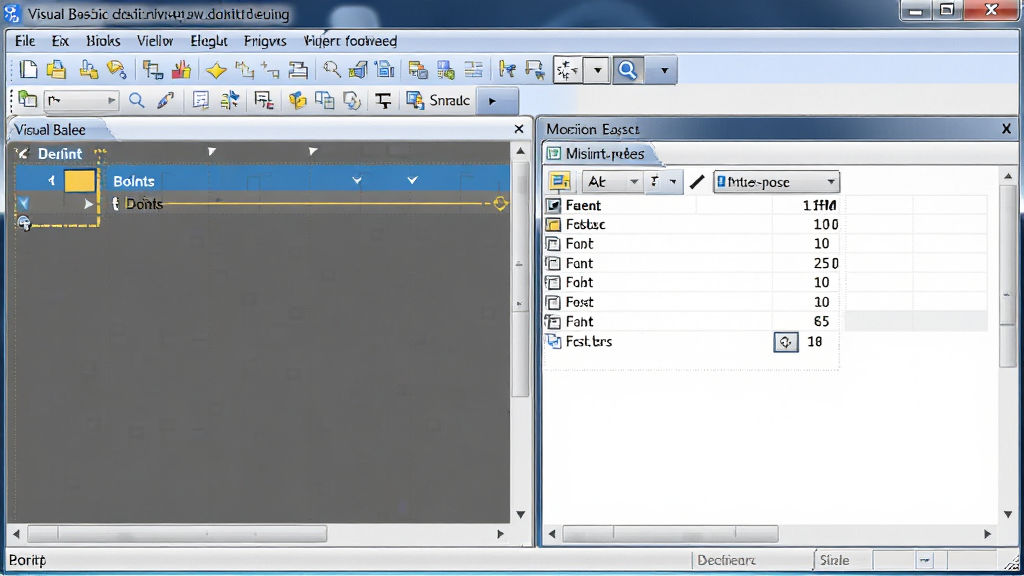Click the left panel scroll down arrow
Viewport: 1024px width, 576px height.
[x=520, y=515]
